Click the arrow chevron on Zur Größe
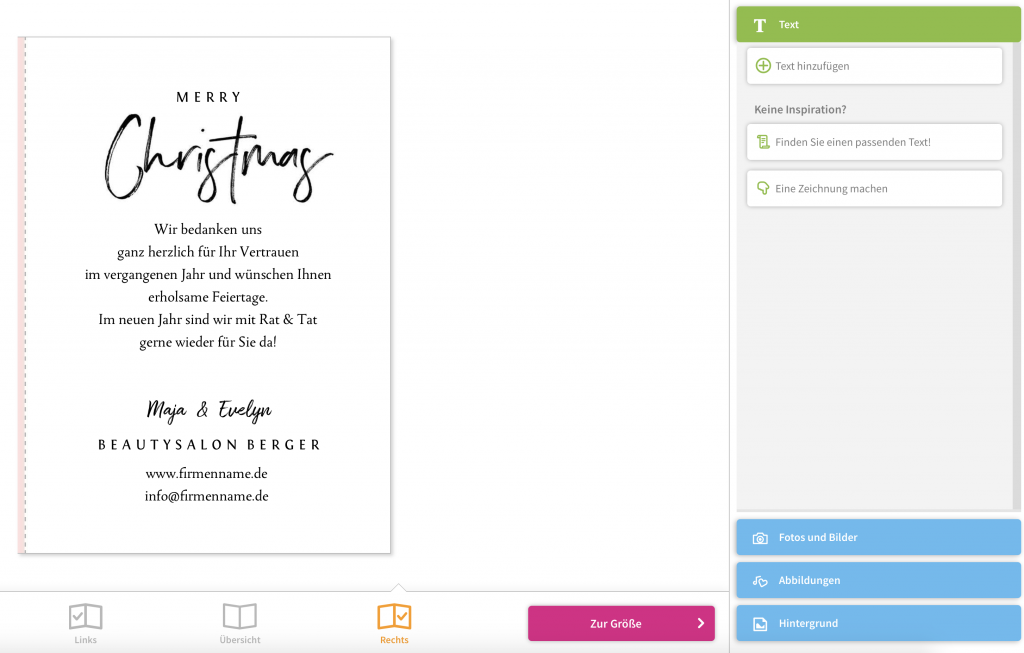Image resolution: width=1024 pixels, height=653 pixels. click(701, 623)
